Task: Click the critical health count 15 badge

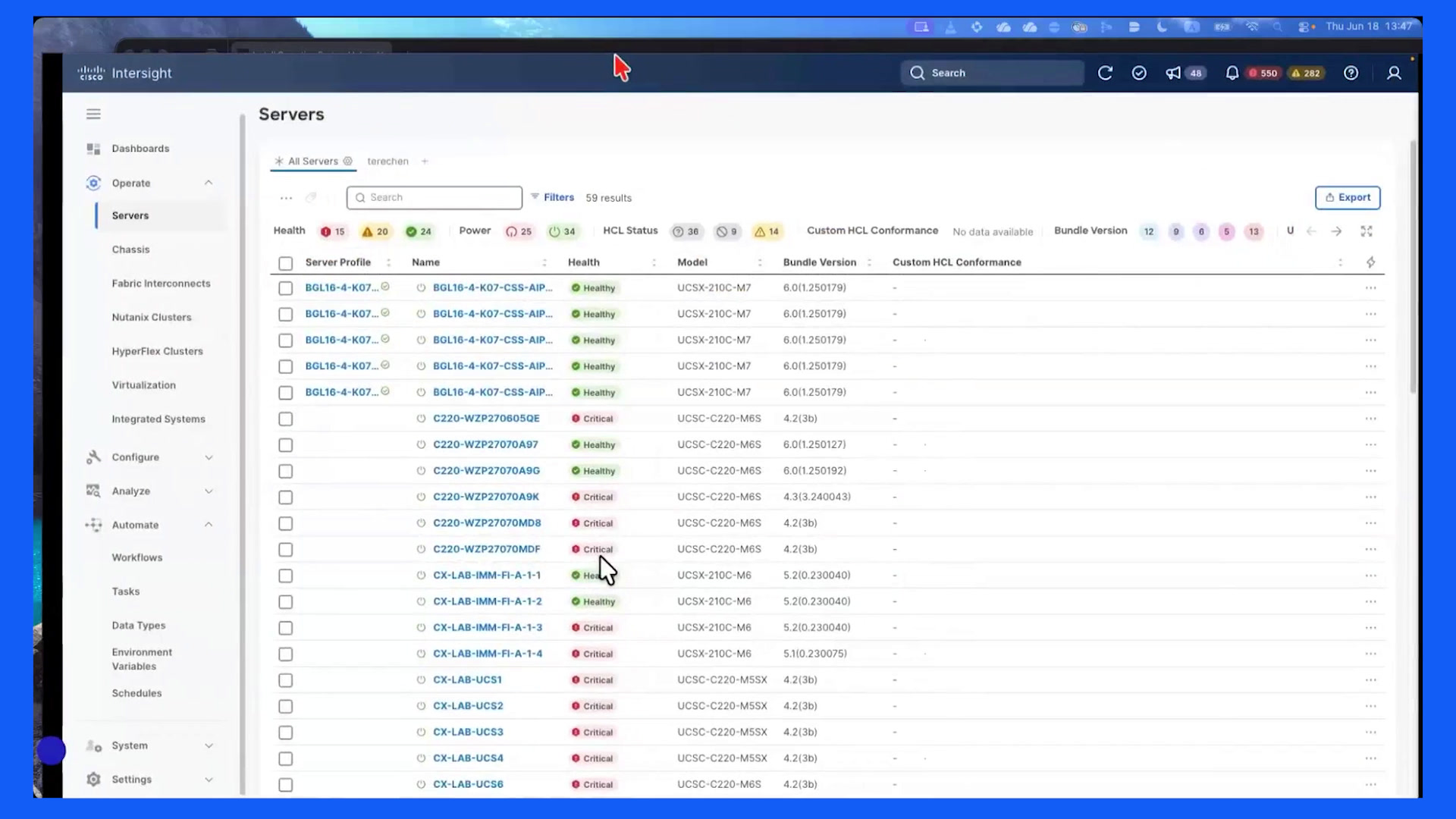Action: pyautogui.click(x=333, y=231)
